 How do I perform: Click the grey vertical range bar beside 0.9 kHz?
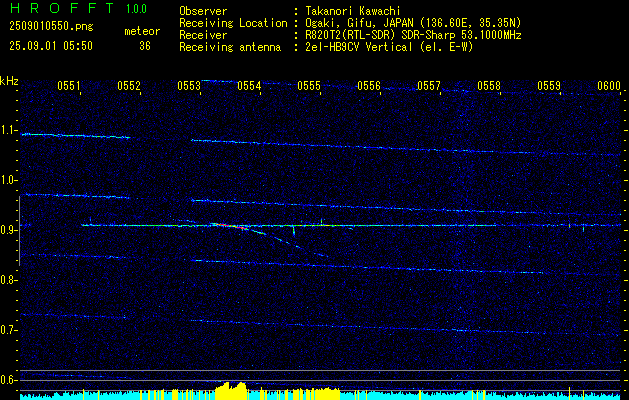pyautogui.click(x=19, y=231)
